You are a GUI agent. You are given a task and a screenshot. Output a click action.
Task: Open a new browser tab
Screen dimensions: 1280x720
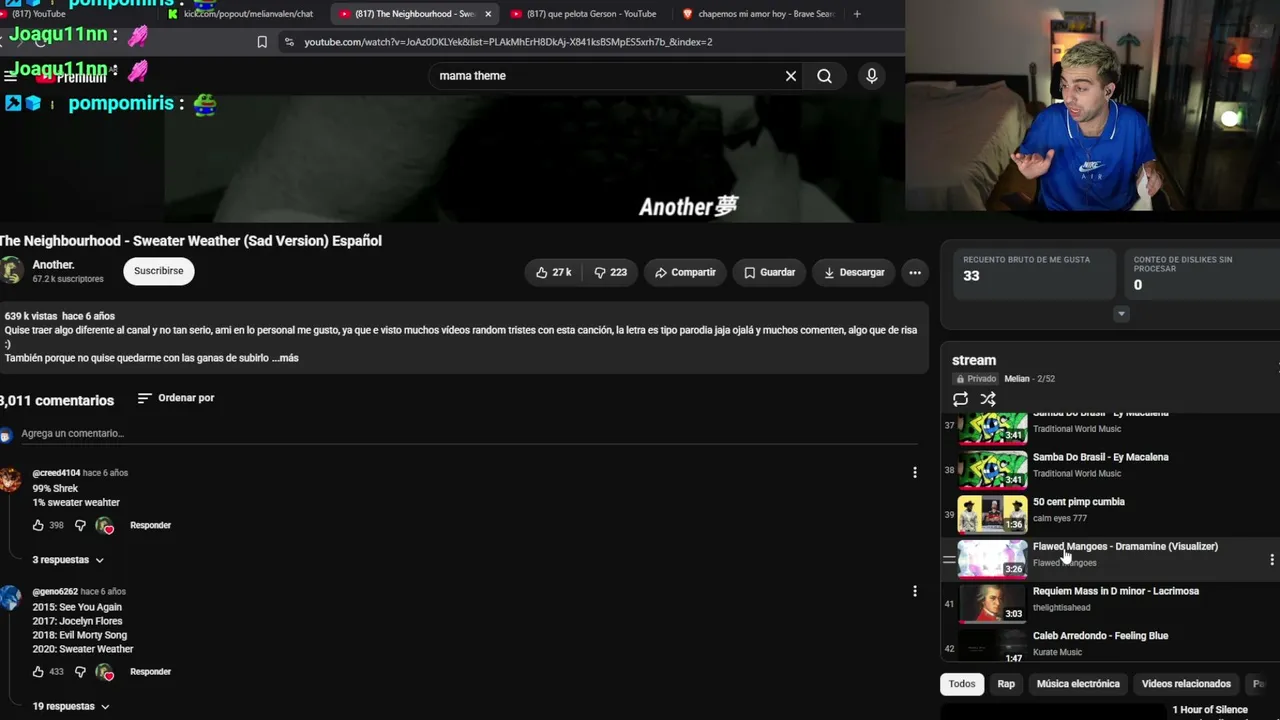[857, 14]
